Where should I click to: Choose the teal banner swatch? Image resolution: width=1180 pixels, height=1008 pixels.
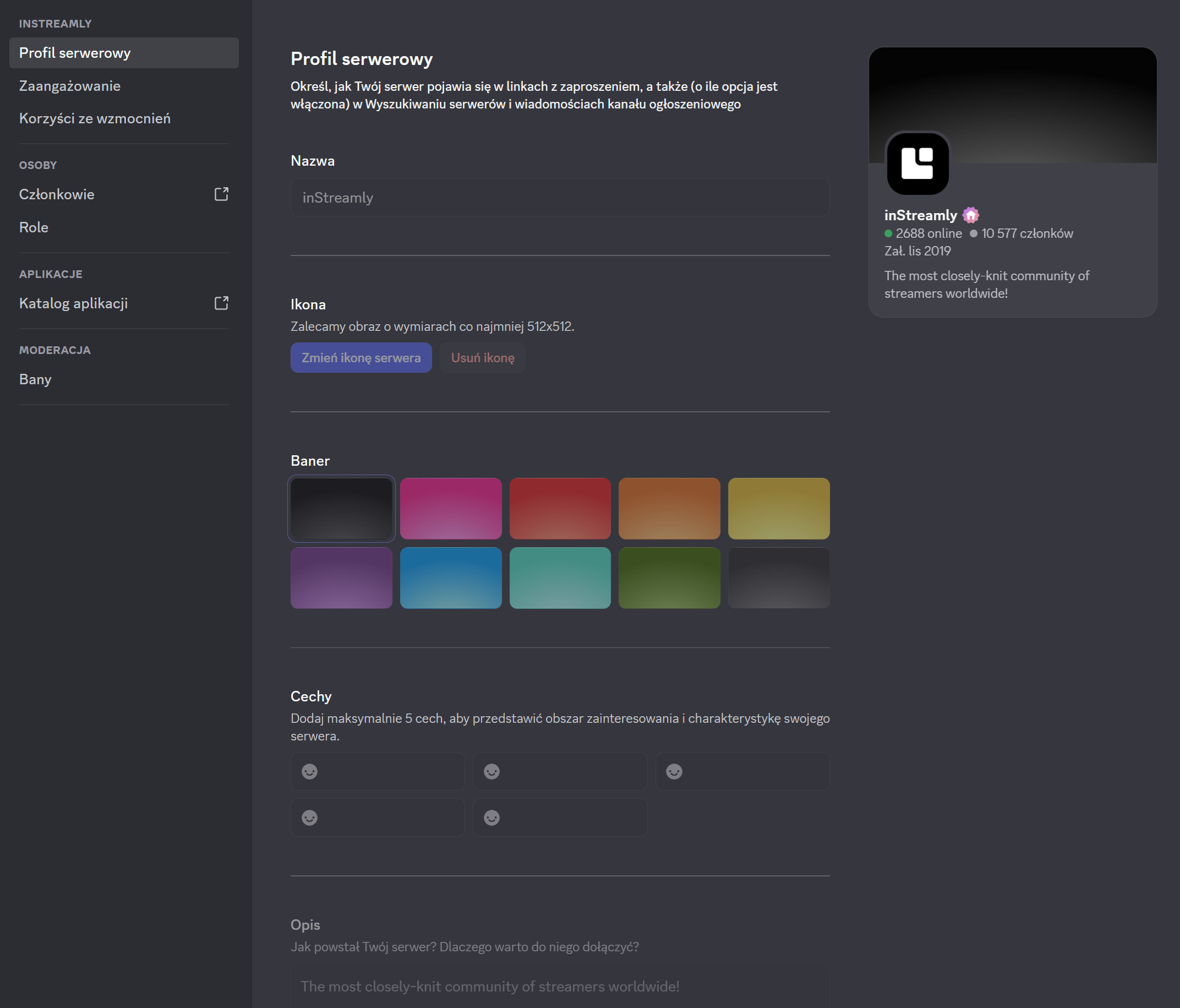pos(560,578)
